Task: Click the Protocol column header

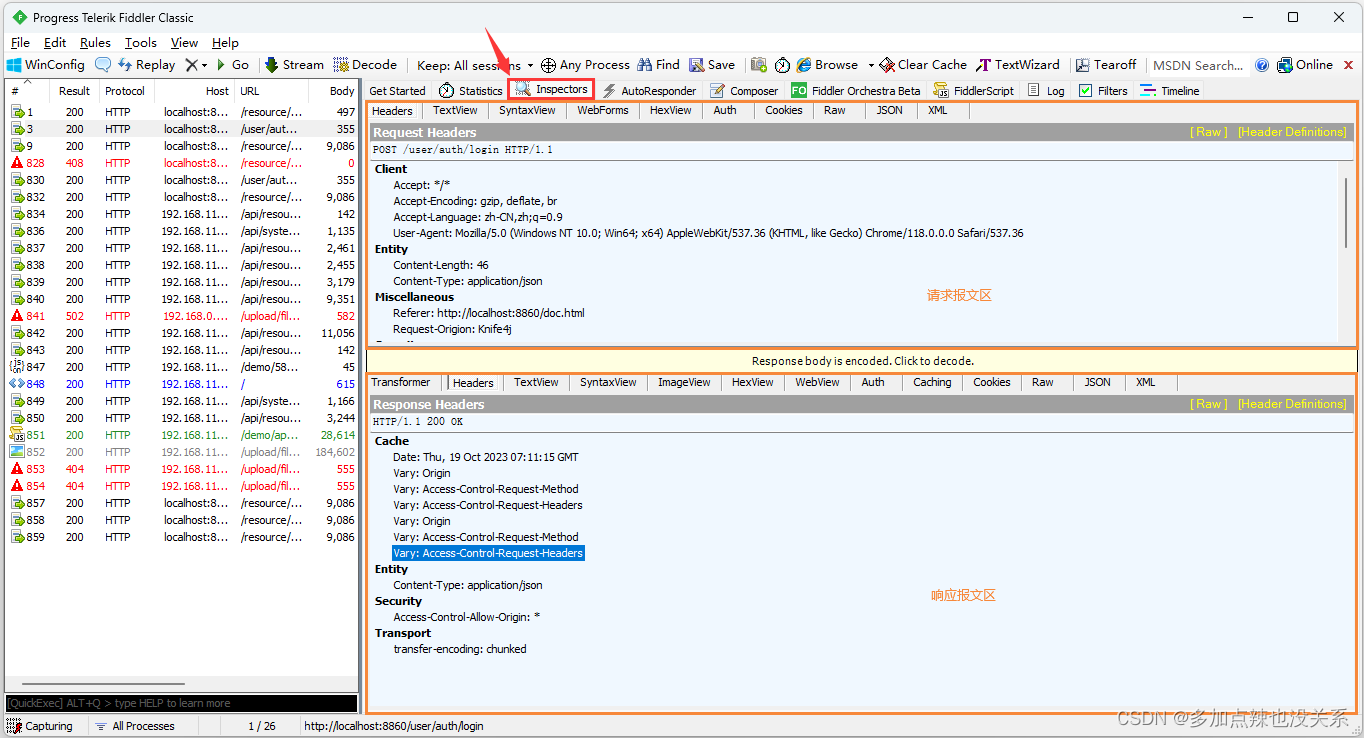Action: tap(125, 91)
